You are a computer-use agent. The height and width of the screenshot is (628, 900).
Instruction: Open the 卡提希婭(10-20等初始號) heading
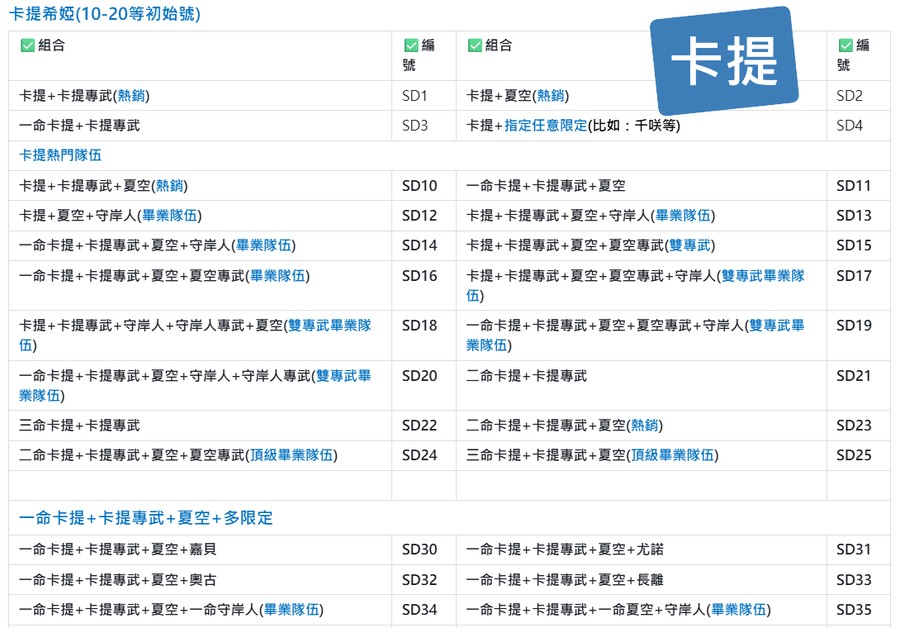point(104,14)
